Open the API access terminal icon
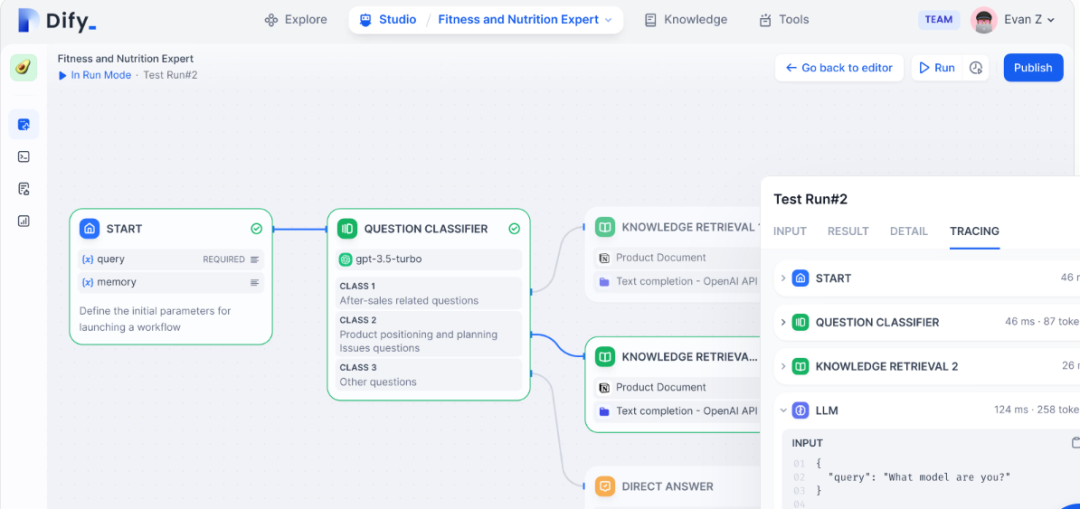Screen dimensions: 1080x509 [x=24, y=156]
